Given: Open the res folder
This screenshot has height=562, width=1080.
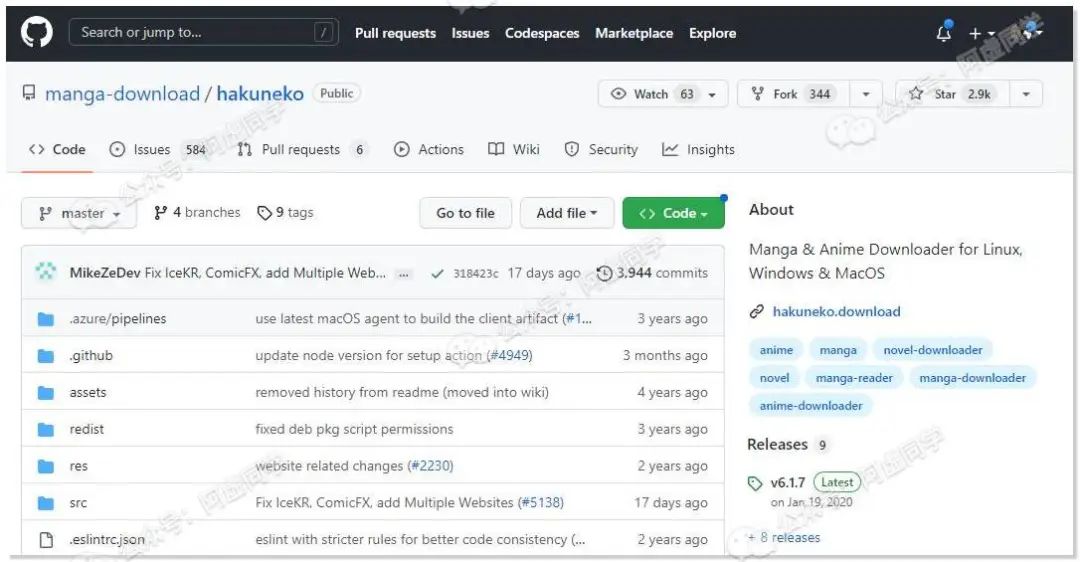Looking at the screenshot, I should pyautogui.click(x=79, y=466).
